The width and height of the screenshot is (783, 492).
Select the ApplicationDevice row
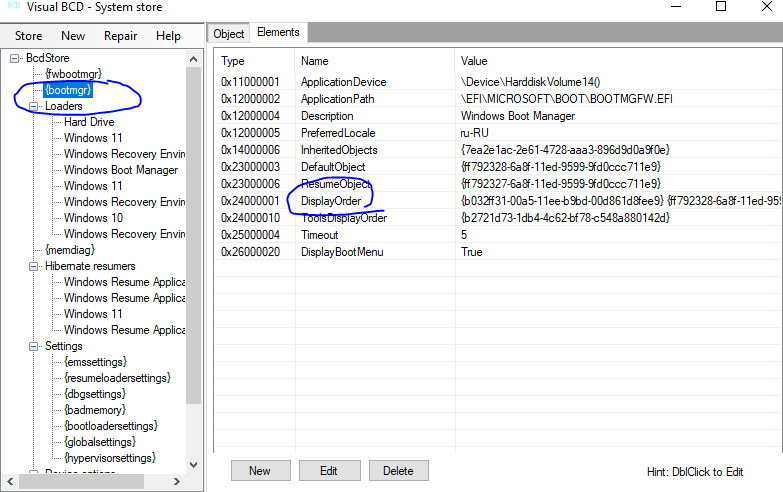pos(498,82)
